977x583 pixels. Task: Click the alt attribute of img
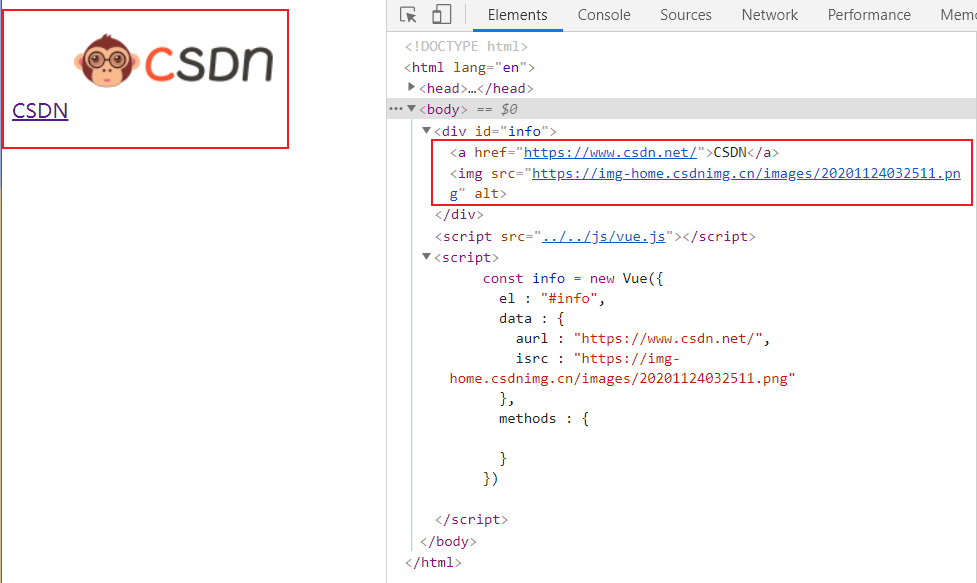point(487,194)
